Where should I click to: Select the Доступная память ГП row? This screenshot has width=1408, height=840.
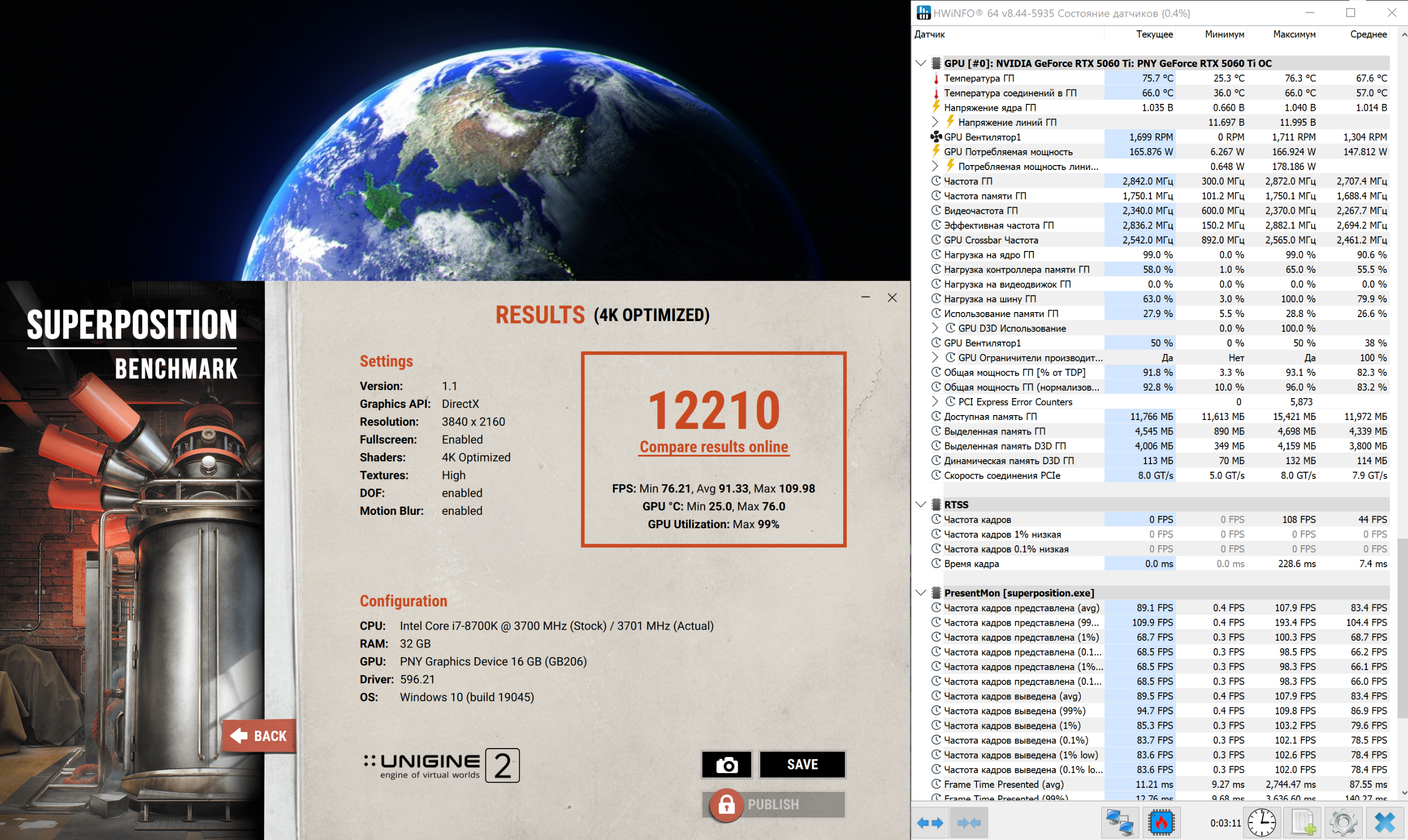point(1160,417)
